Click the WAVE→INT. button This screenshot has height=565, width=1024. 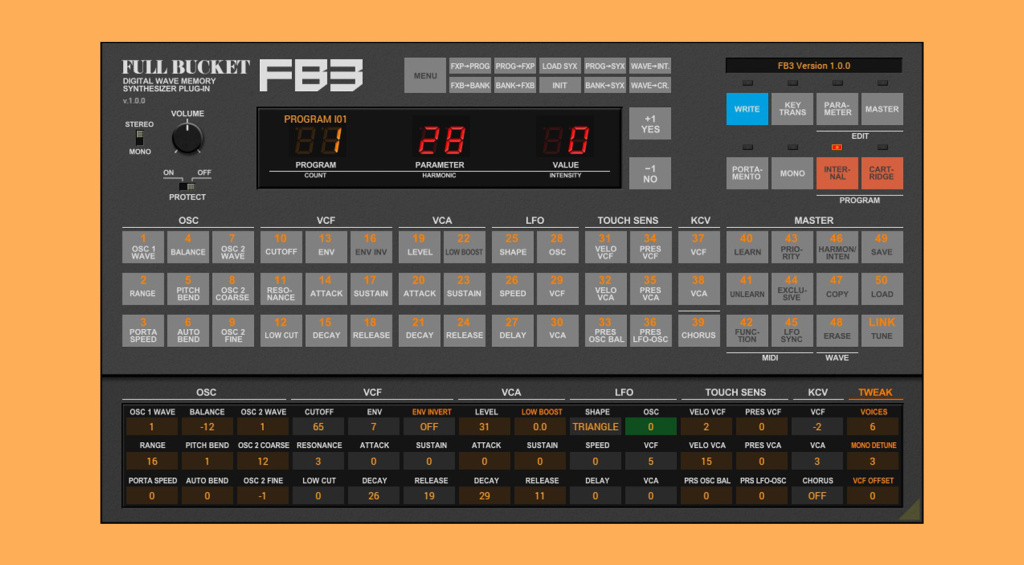pos(650,66)
